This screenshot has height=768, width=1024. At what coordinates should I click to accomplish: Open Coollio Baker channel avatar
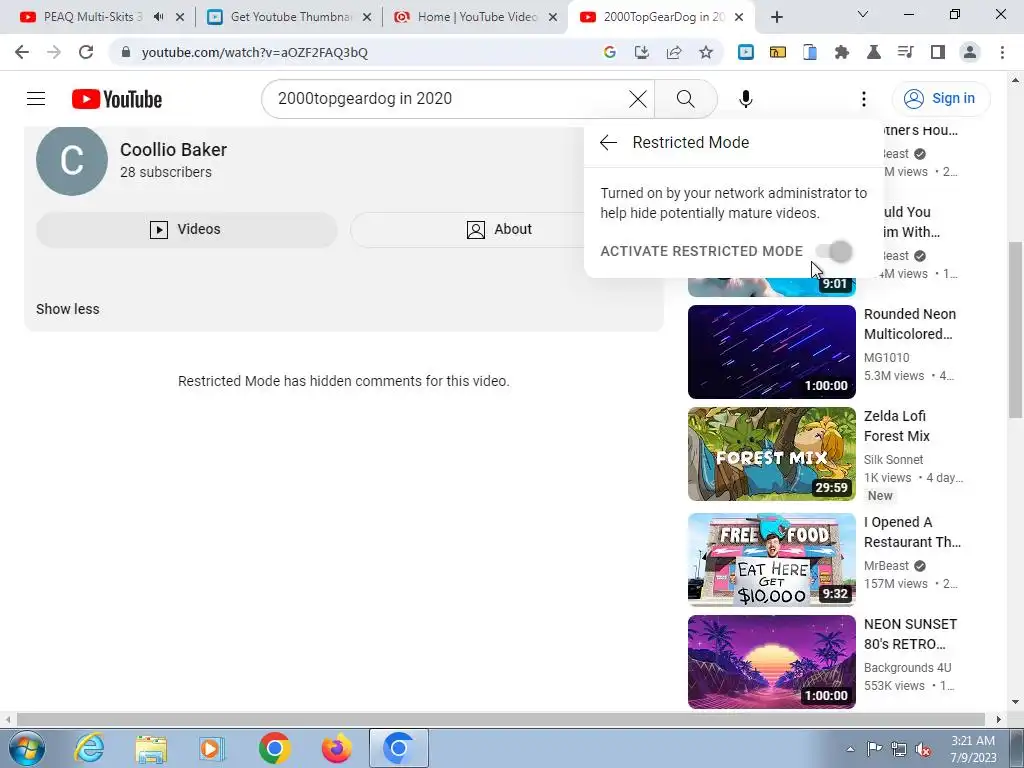72,160
